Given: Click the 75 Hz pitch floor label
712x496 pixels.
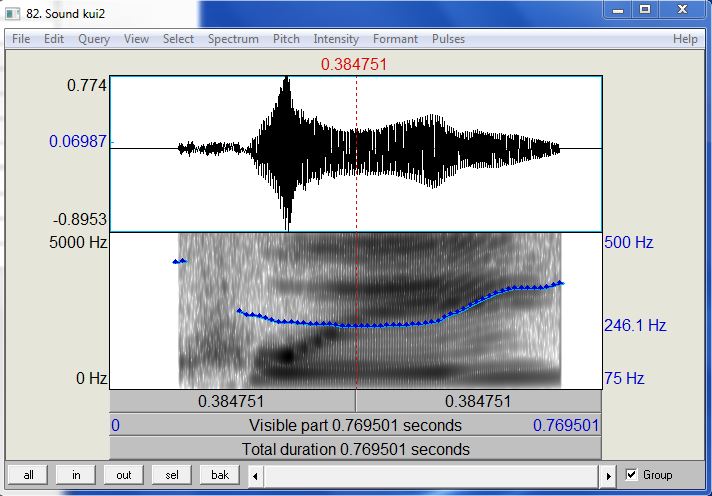Looking at the screenshot, I should click(x=624, y=378).
